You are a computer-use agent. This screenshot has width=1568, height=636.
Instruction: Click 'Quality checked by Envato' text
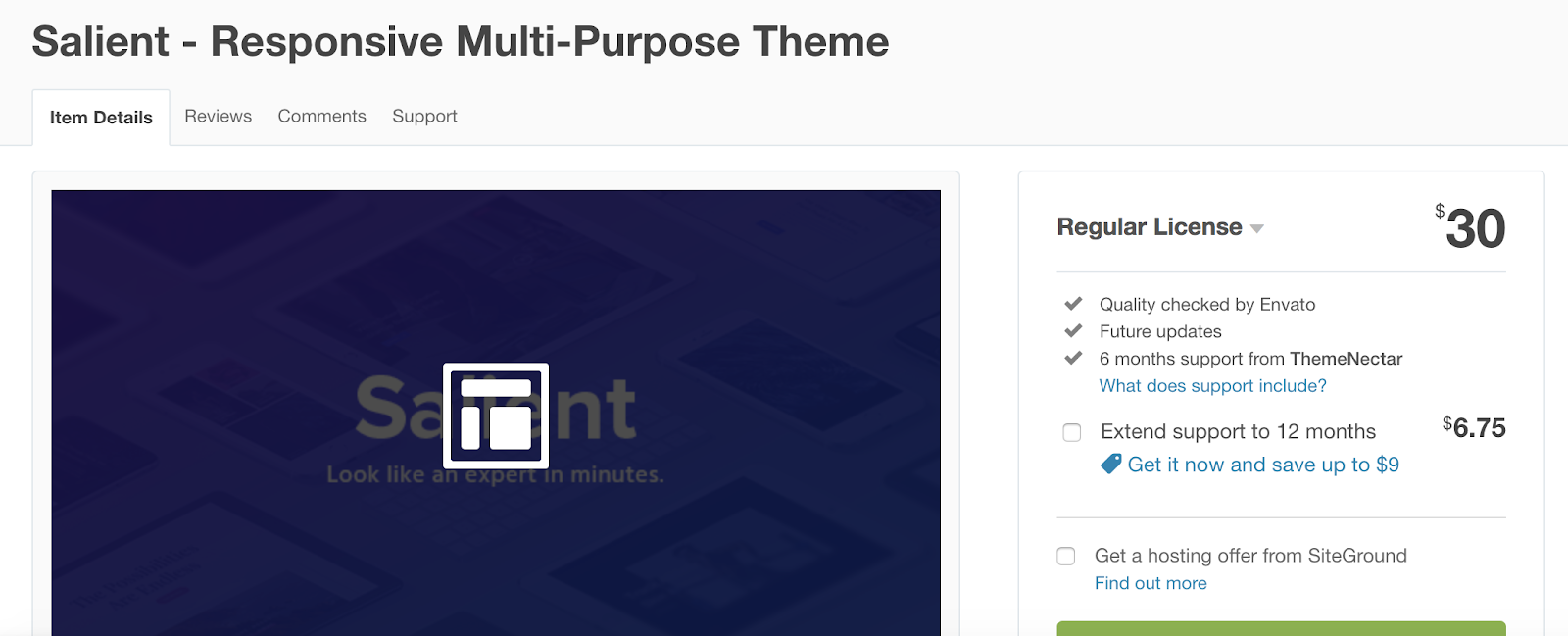(x=1207, y=305)
